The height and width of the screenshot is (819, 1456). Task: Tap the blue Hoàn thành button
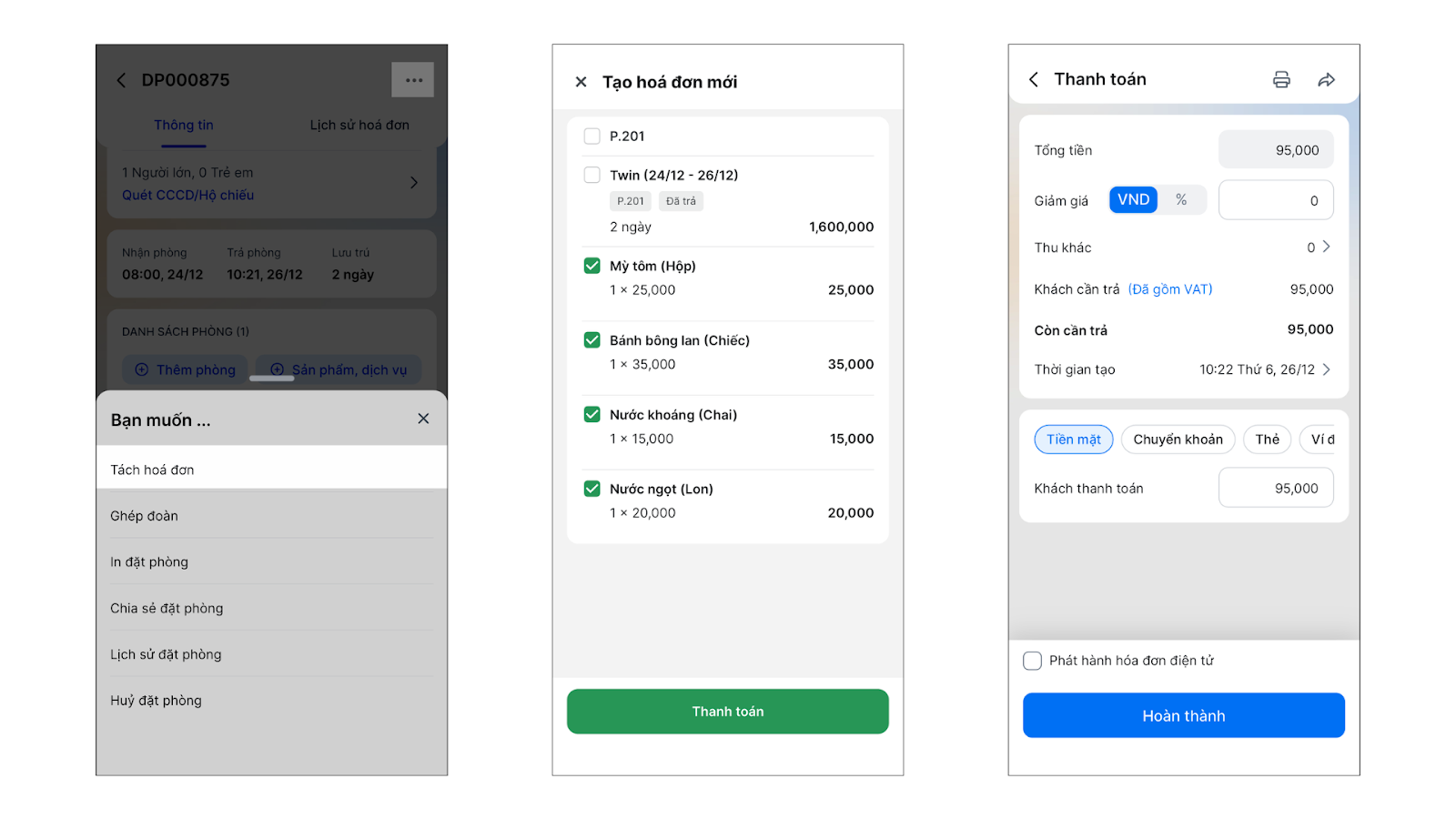coord(1184,715)
